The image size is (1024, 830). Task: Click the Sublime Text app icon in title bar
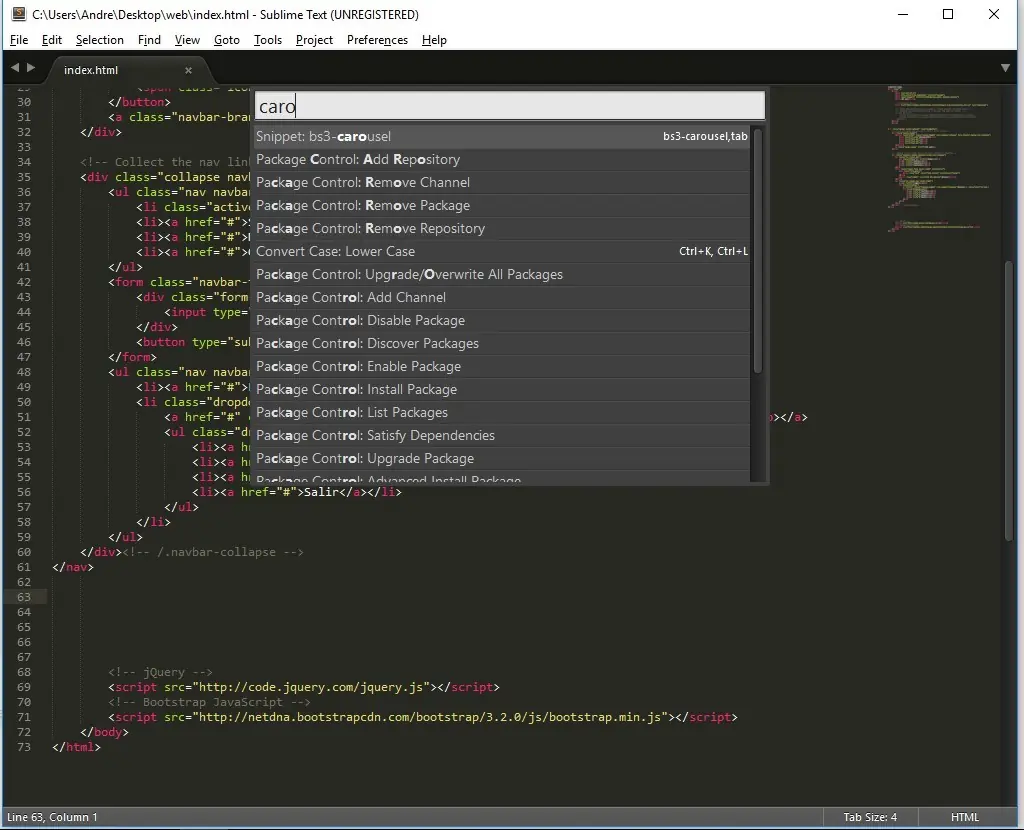[x=18, y=14]
